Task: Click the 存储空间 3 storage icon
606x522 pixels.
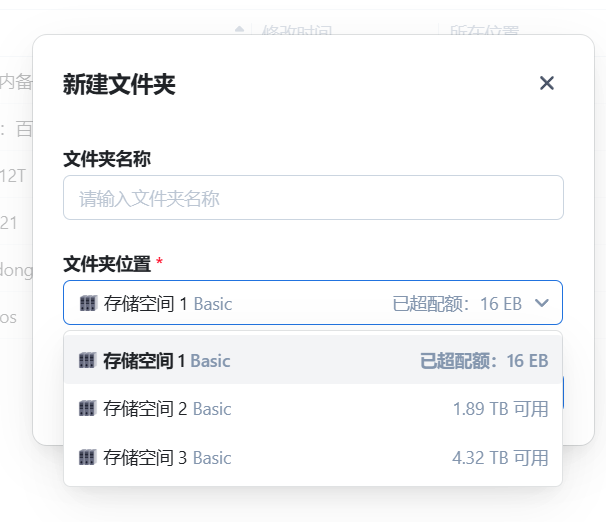Action: [x=87, y=457]
